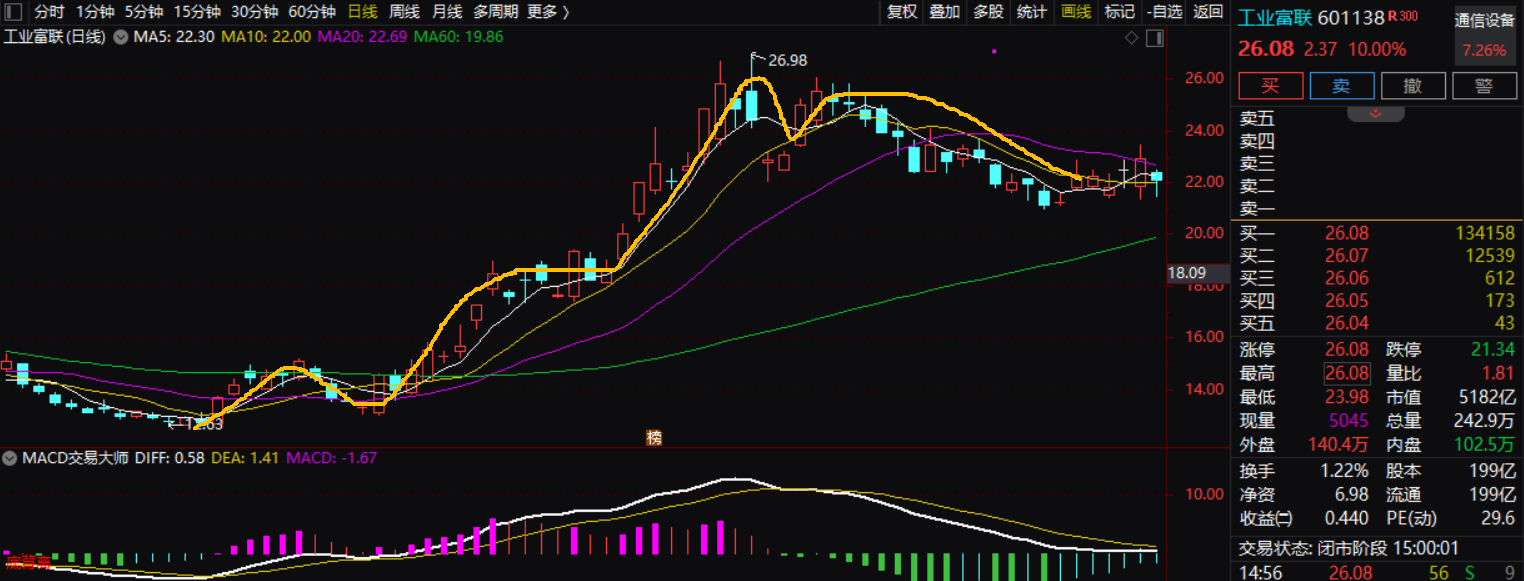The width and height of the screenshot is (1524, 581).
Task: Click the 涨停 limit-up price 26.08
Action: [x=1346, y=350]
